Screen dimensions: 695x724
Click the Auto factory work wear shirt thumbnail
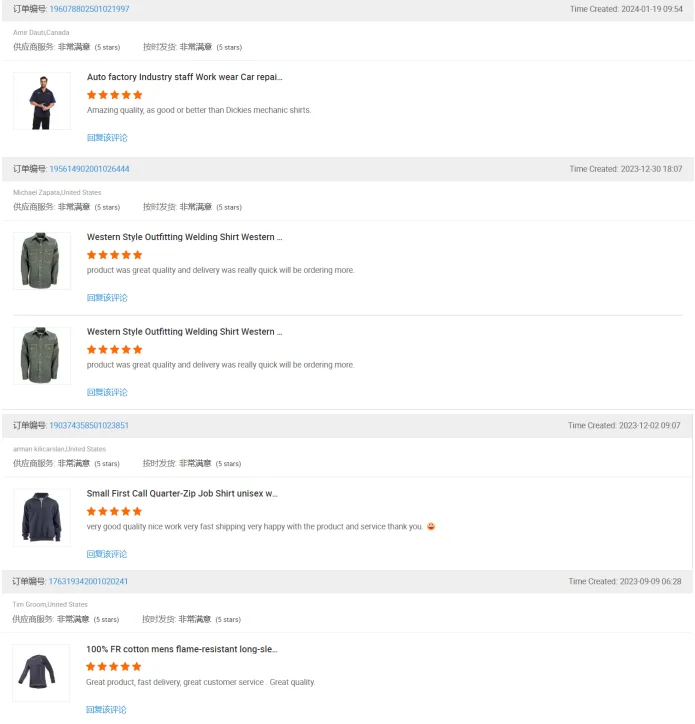[42, 101]
